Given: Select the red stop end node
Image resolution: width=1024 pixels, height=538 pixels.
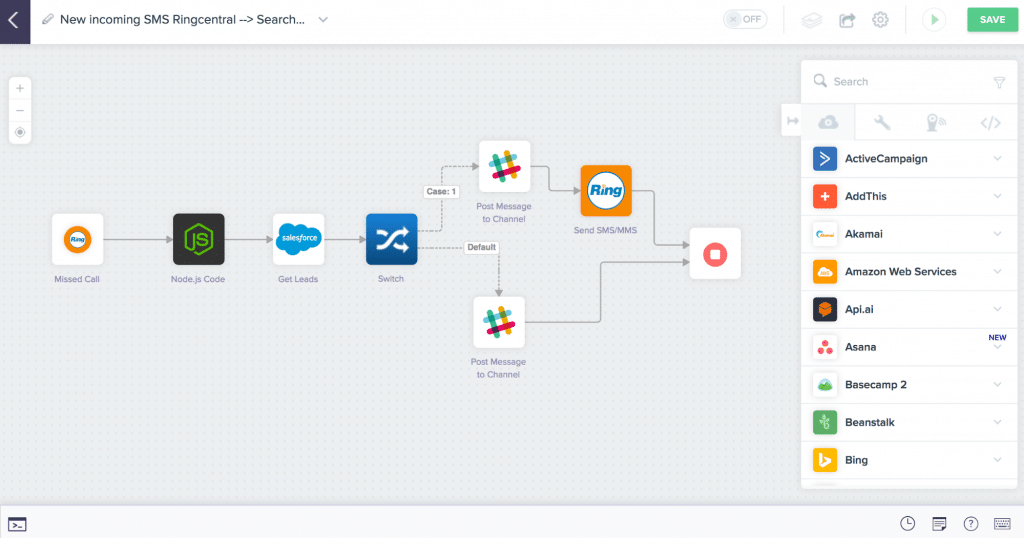Looking at the screenshot, I should pos(714,254).
